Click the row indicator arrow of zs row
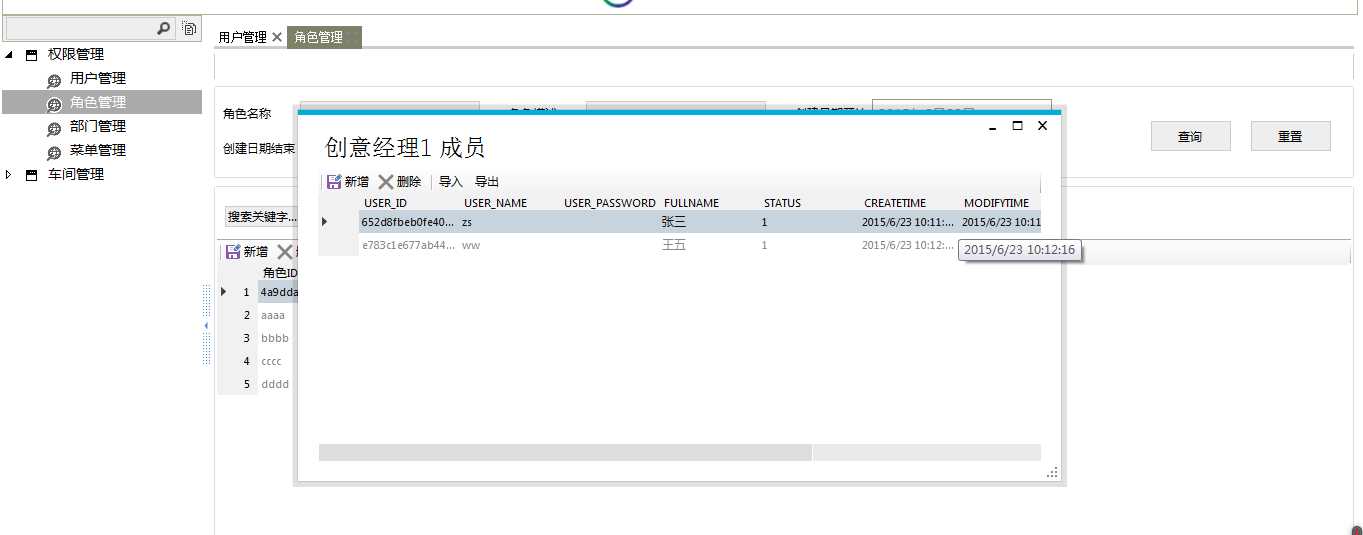Screen dimensions: 1363x535 click(x=324, y=222)
